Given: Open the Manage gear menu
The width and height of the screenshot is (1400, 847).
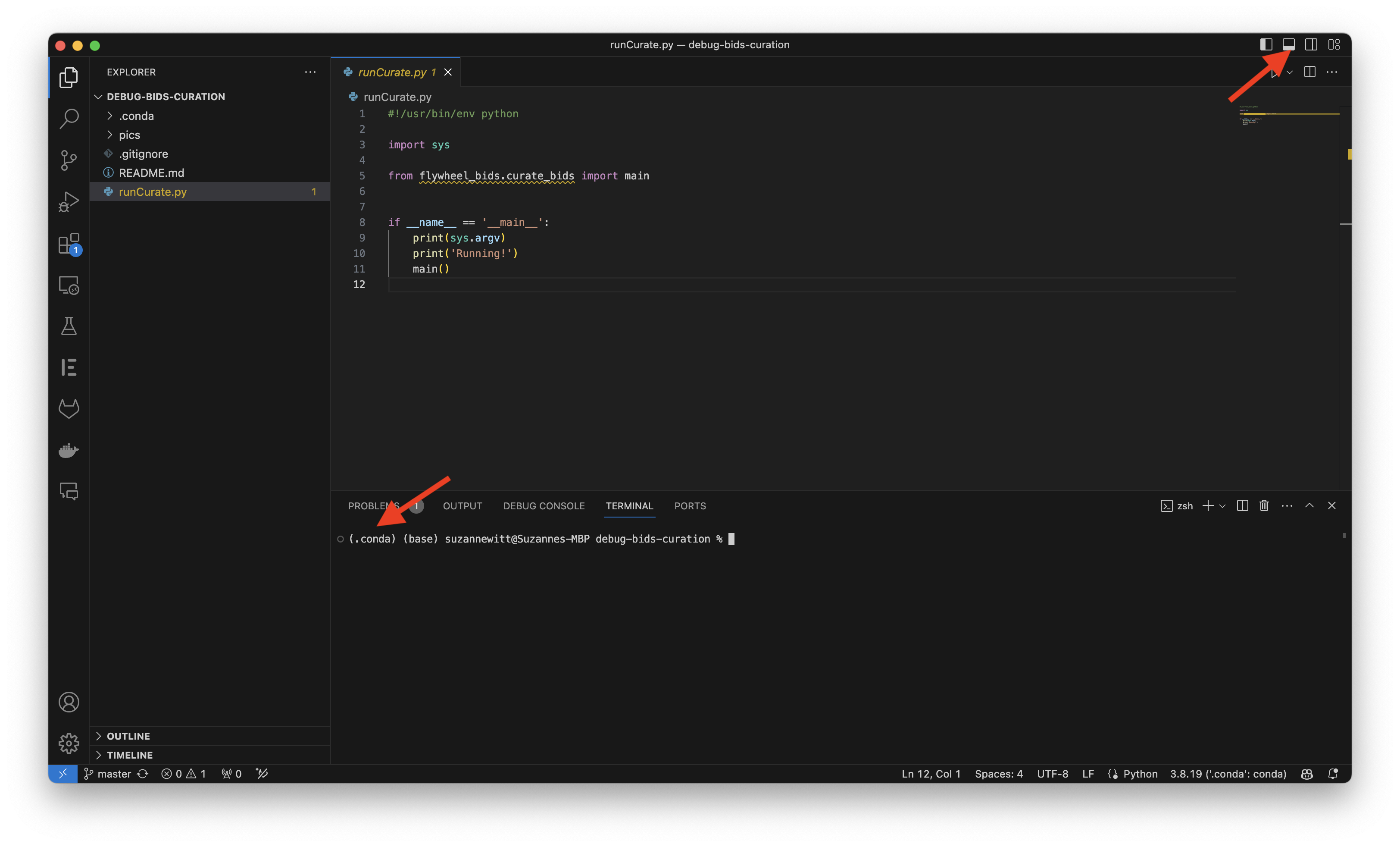Looking at the screenshot, I should [69, 743].
